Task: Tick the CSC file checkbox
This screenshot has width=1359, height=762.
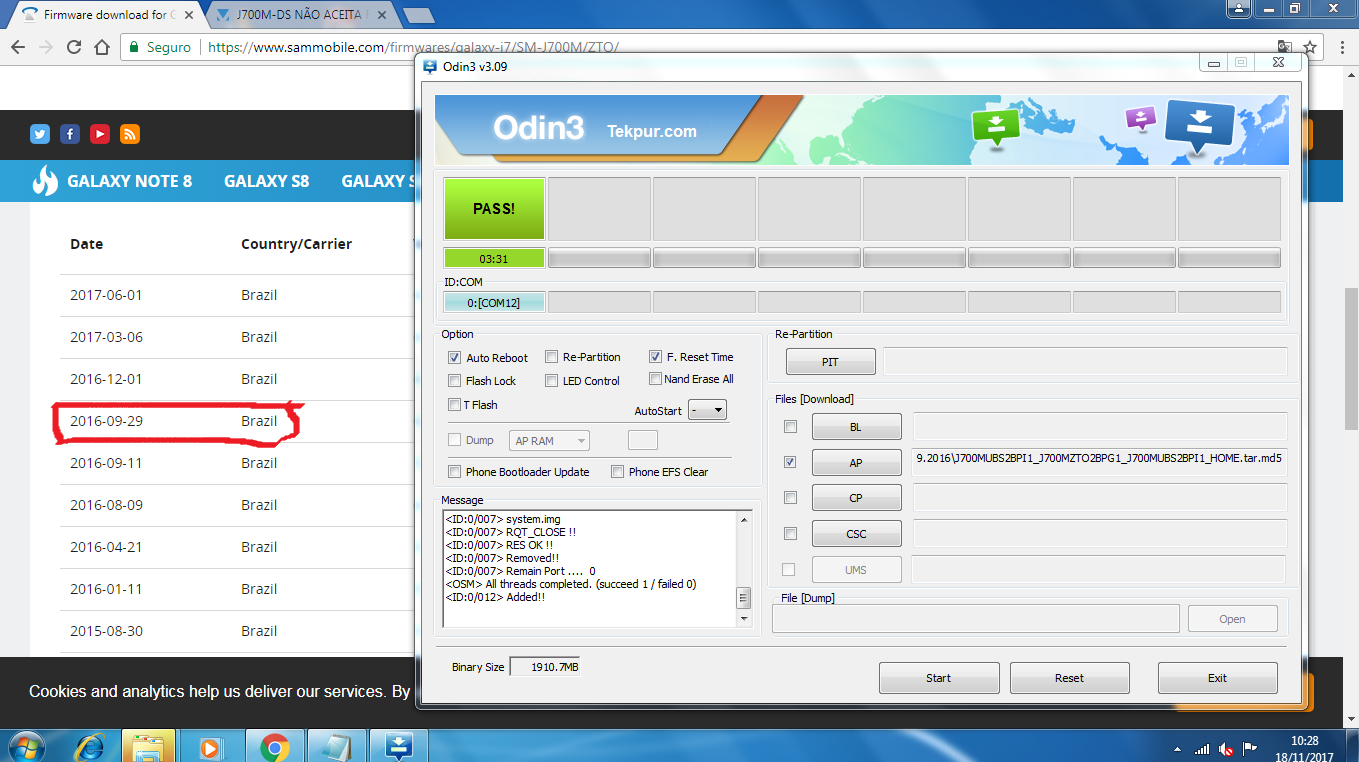Action: (x=790, y=533)
